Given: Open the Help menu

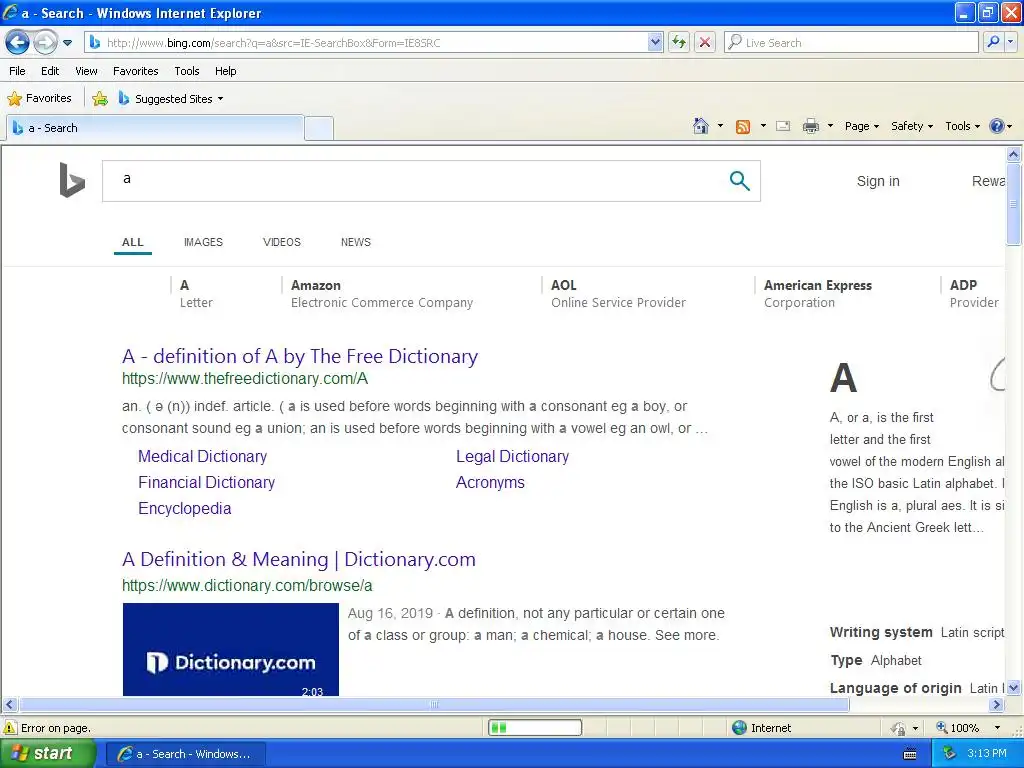Looking at the screenshot, I should (x=225, y=71).
